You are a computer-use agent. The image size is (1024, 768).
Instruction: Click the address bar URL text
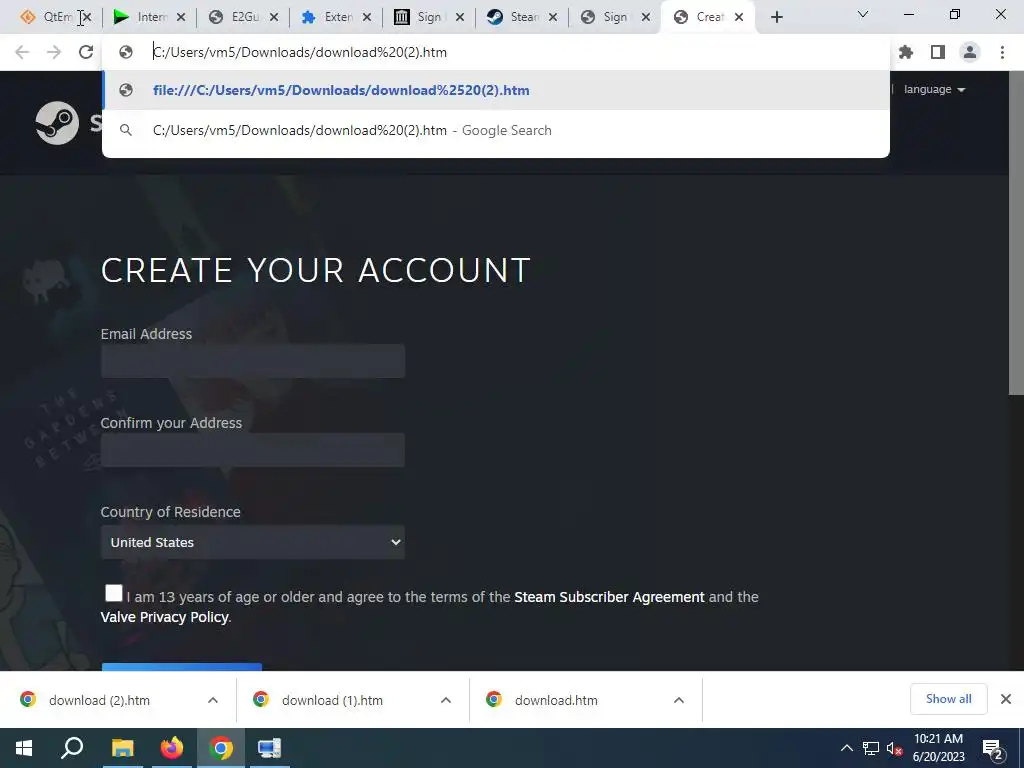pos(300,52)
